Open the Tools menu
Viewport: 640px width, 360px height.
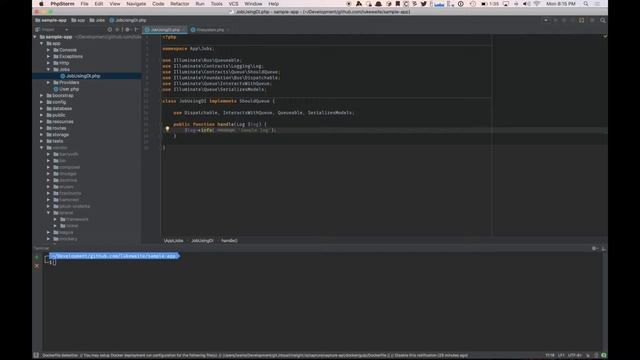click(x=216, y=4)
